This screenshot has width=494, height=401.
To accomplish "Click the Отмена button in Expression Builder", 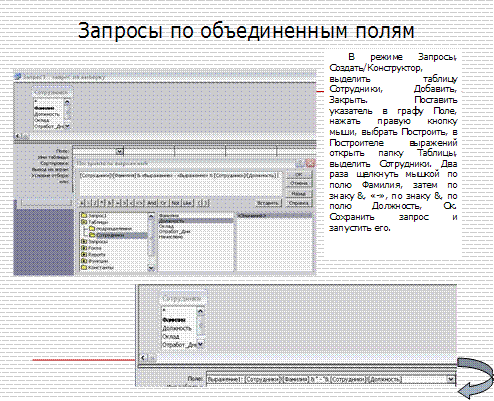I will tap(299, 183).
